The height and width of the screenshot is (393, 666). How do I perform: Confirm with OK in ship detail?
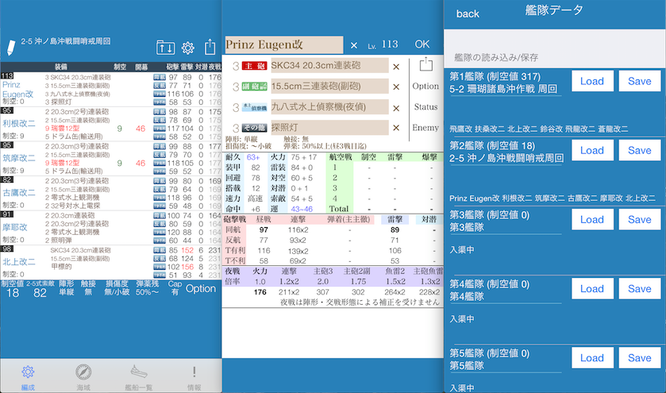pyautogui.click(x=422, y=44)
